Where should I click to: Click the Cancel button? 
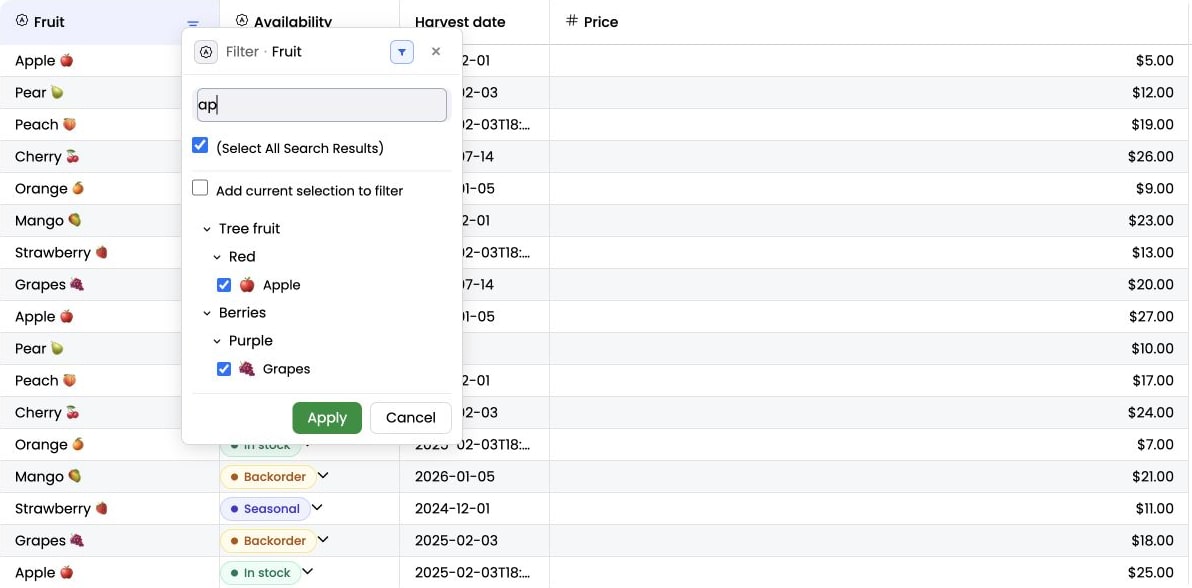click(411, 418)
